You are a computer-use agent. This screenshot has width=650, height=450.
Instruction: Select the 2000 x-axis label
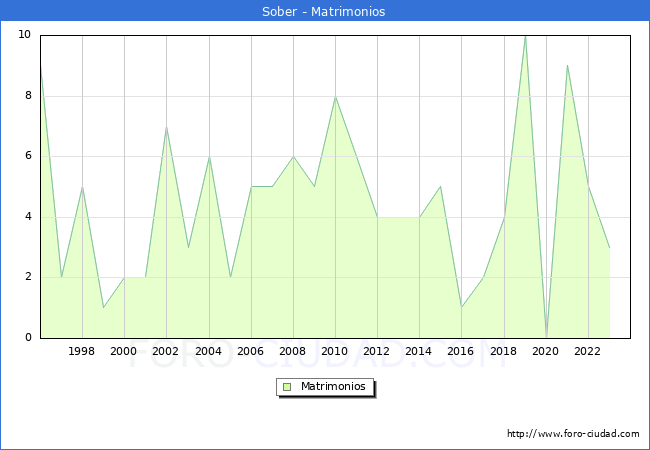click(124, 351)
